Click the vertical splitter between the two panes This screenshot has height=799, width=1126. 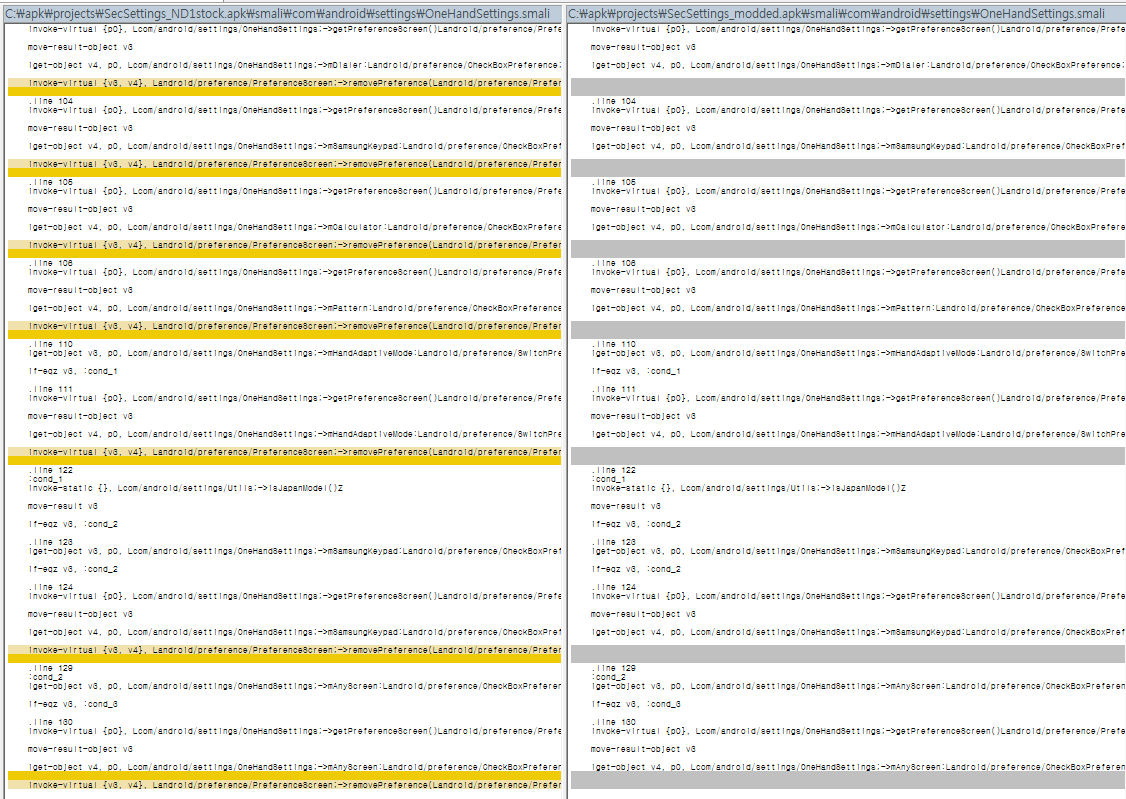(x=565, y=400)
